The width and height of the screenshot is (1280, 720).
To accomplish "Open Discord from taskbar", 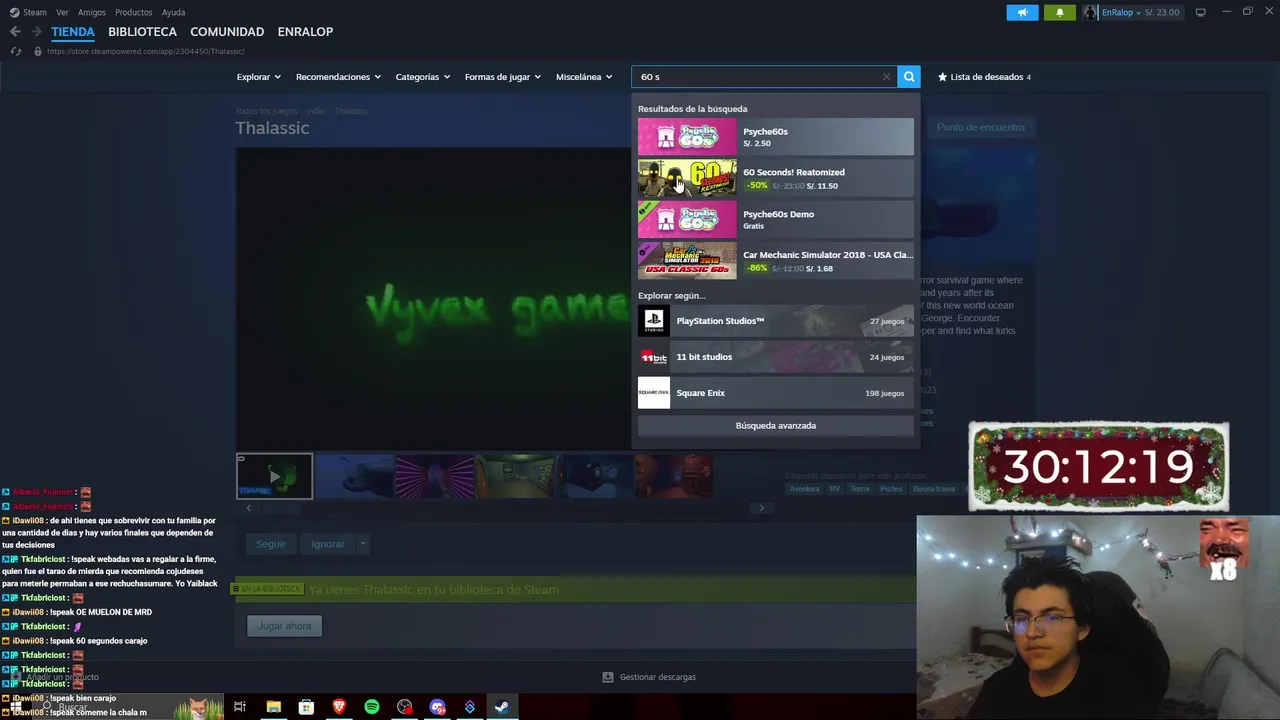I will [x=437, y=707].
